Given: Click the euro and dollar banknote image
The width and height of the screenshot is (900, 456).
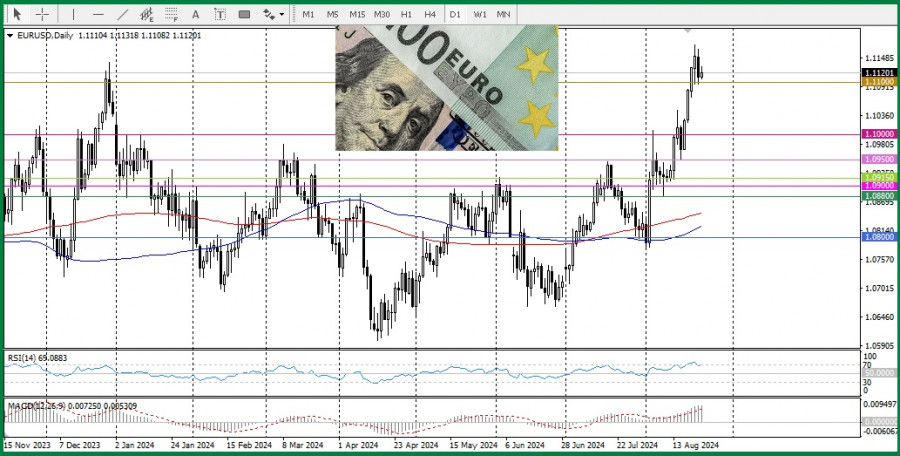Looking at the screenshot, I should click(447, 88).
